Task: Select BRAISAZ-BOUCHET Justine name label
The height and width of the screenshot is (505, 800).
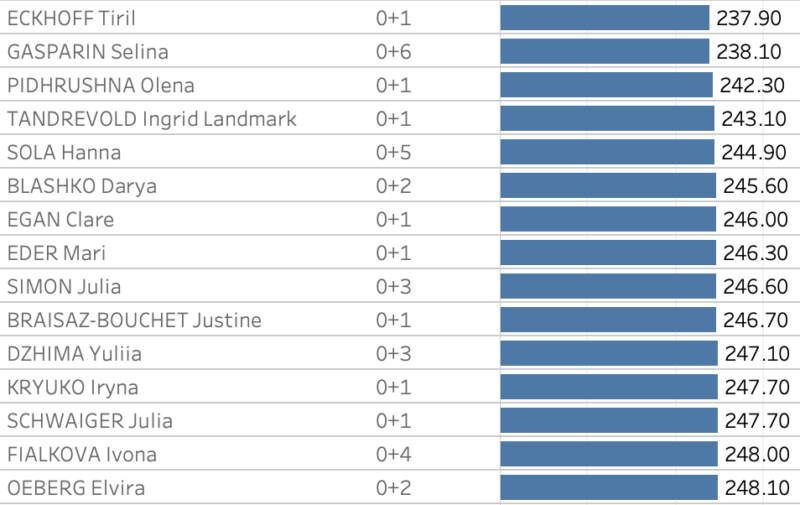Action: pos(134,320)
